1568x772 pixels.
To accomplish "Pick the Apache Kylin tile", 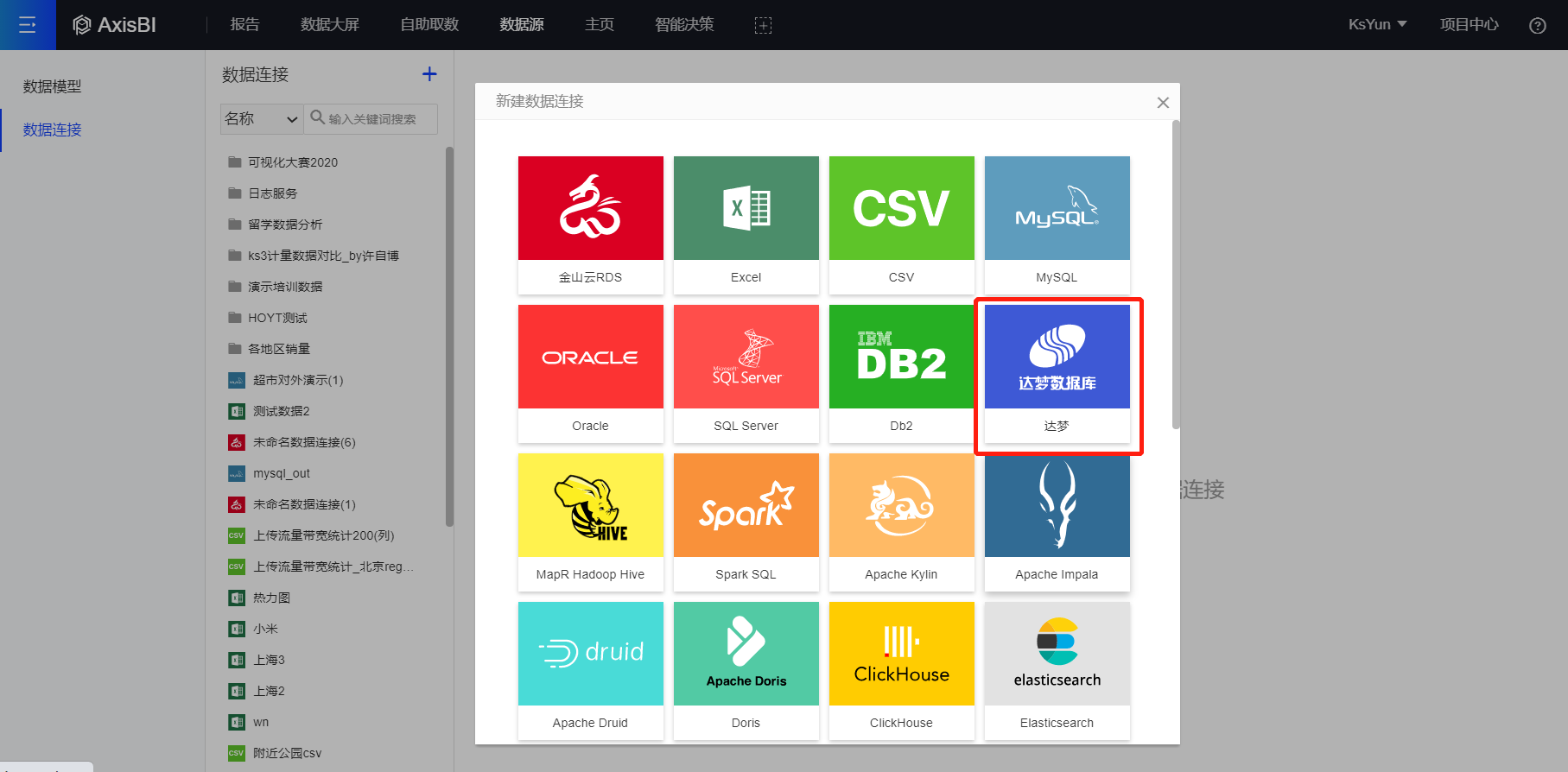I will point(902,522).
